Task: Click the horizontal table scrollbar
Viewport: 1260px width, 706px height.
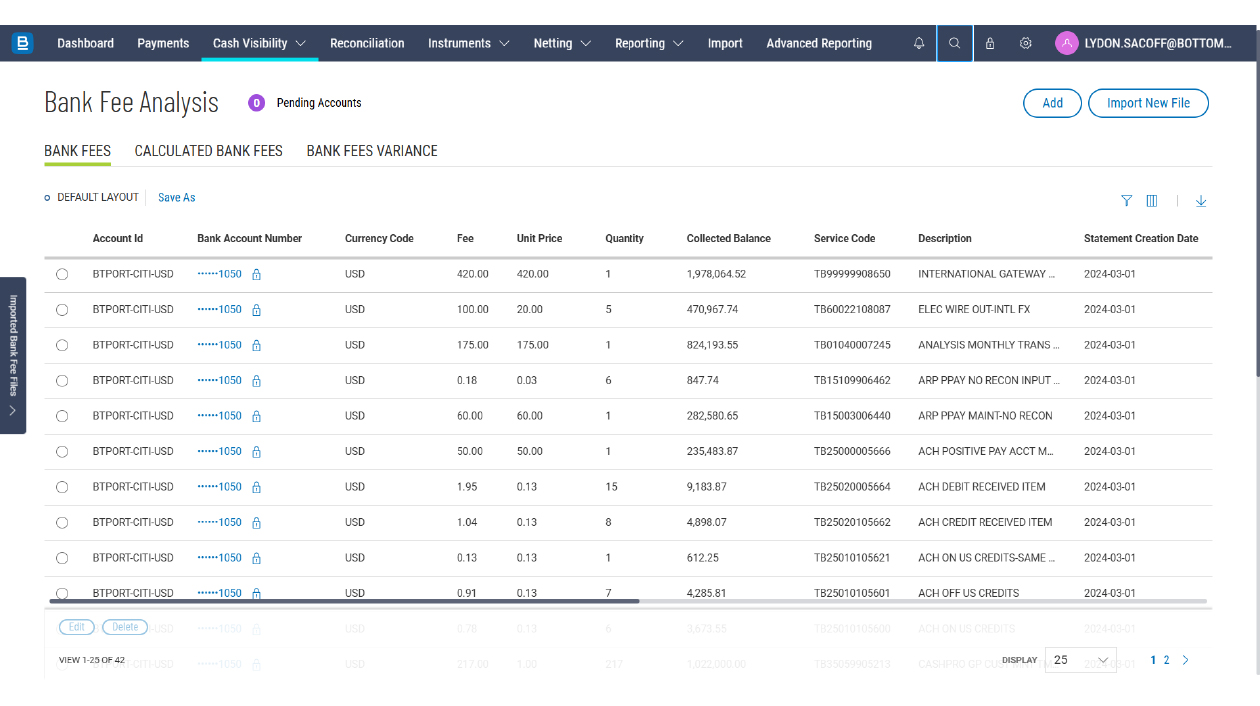Action: [x=344, y=601]
